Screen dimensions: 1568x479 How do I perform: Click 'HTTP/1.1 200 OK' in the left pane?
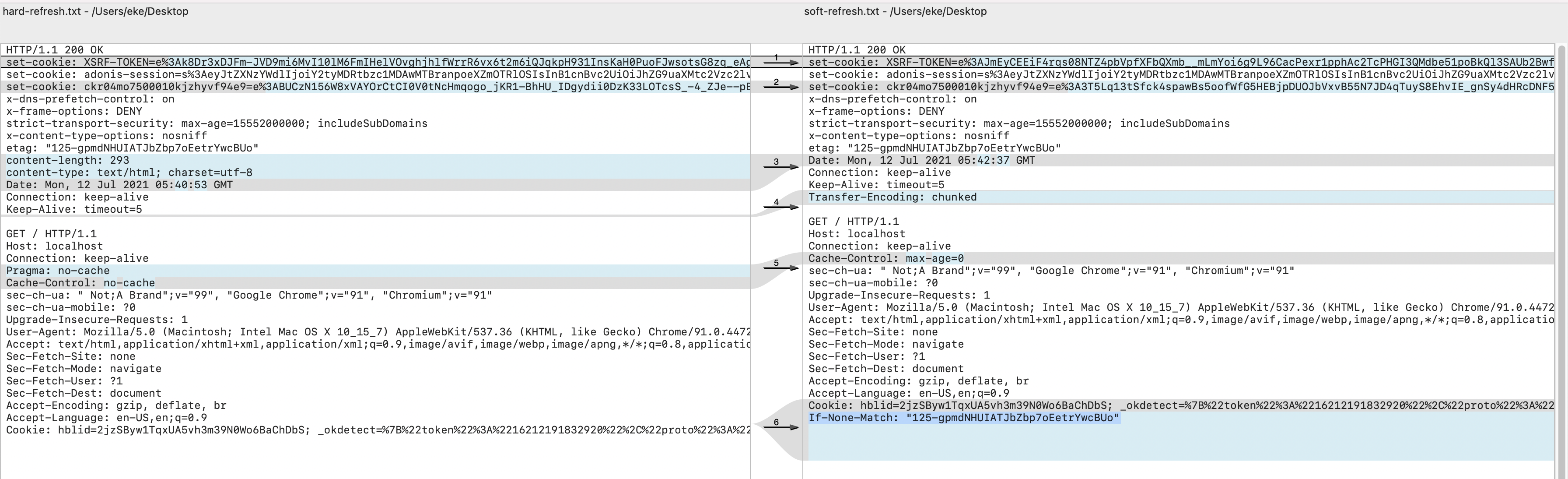[55, 50]
